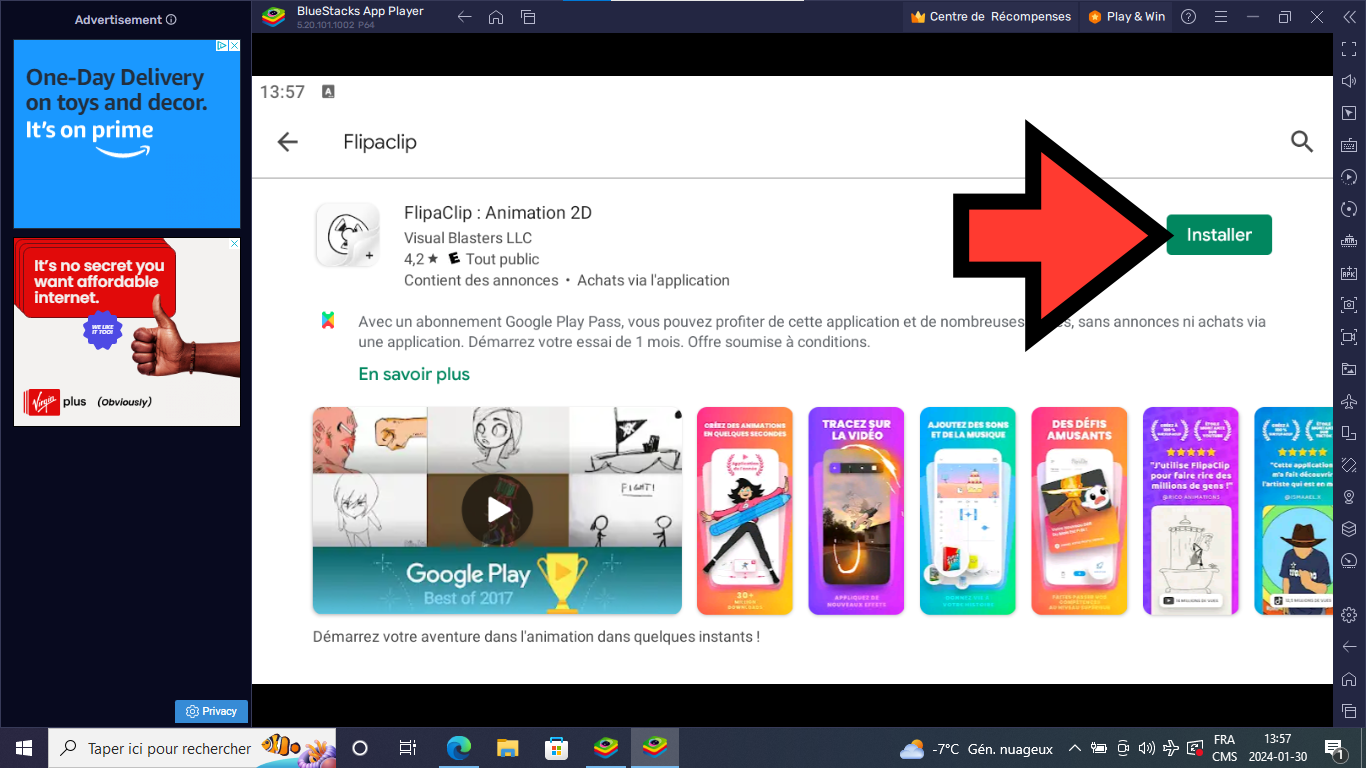The image size is (1366, 768).
Task: Open the FlipaClip app icon thumbnail
Action: point(347,235)
